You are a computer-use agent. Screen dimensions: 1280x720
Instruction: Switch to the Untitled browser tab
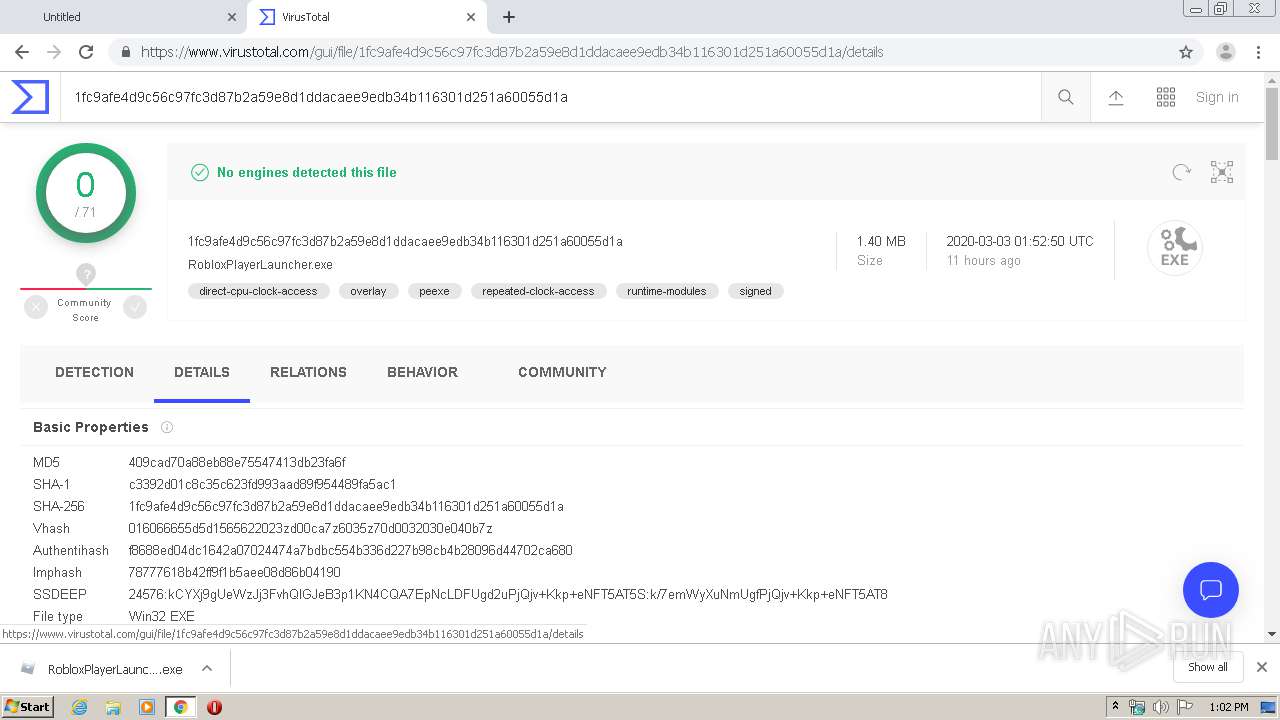point(124,17)
